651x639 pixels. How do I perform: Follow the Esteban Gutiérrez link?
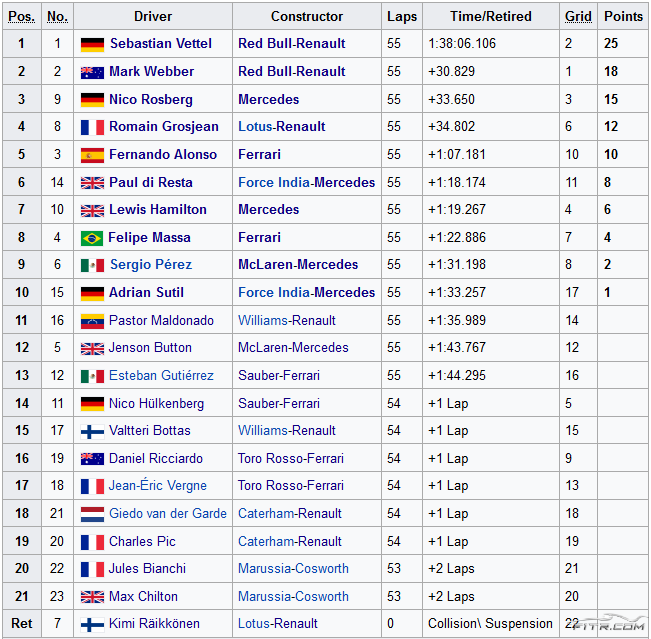(161, 376)
